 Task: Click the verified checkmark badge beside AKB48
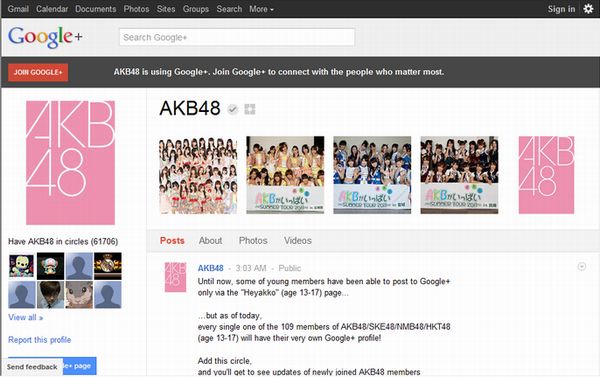(232, 109)
